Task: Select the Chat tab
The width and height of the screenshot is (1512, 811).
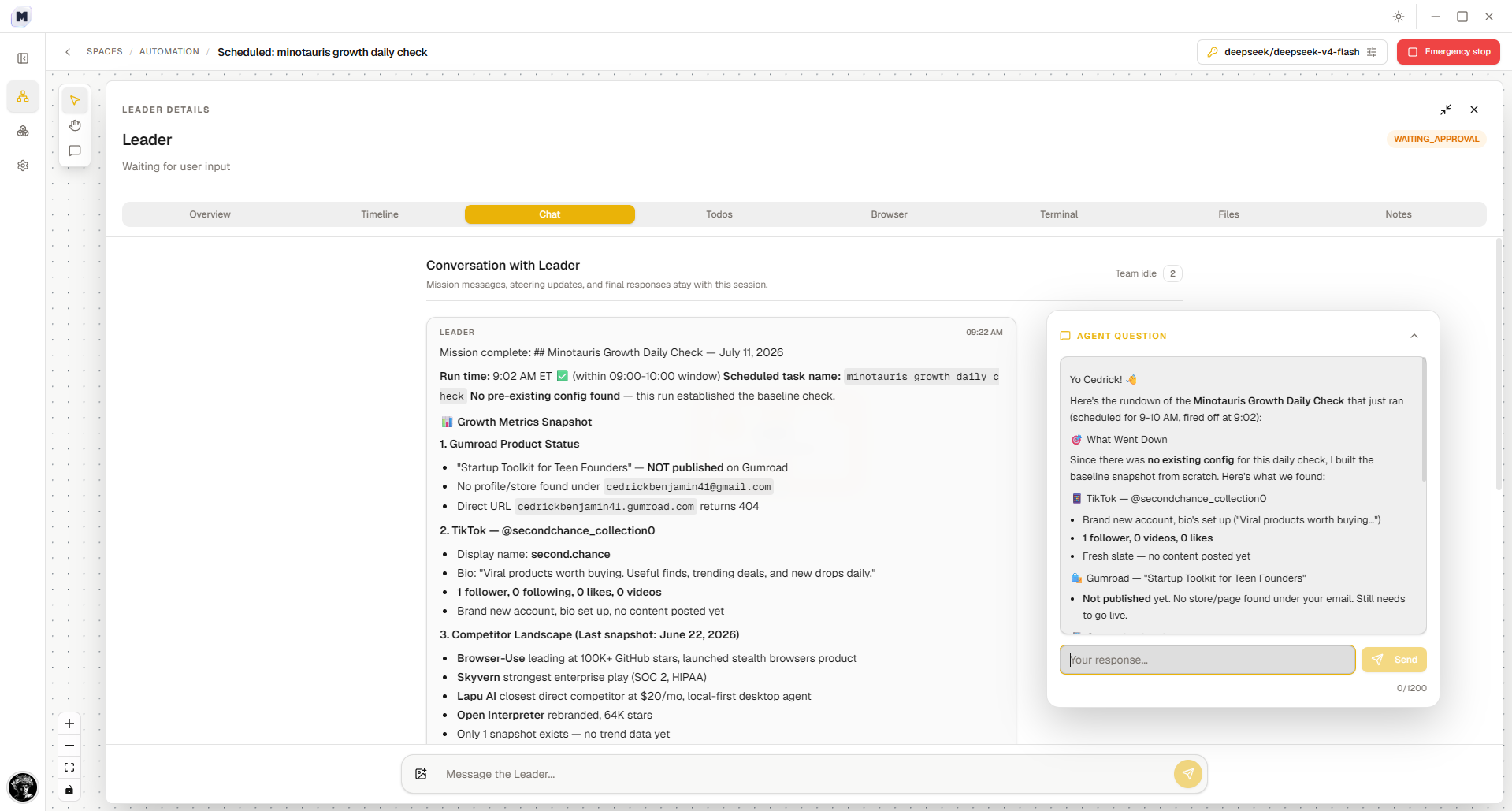Action: 550,214
